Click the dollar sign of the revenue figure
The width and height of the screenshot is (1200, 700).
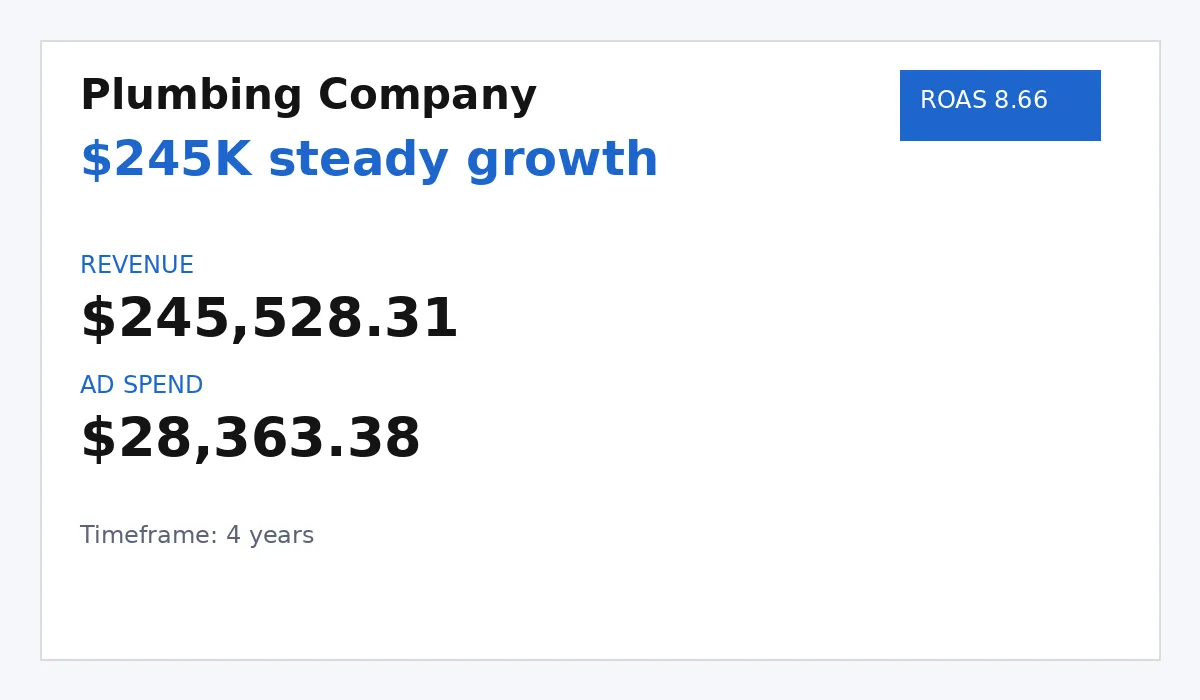(x=98, y=320)
